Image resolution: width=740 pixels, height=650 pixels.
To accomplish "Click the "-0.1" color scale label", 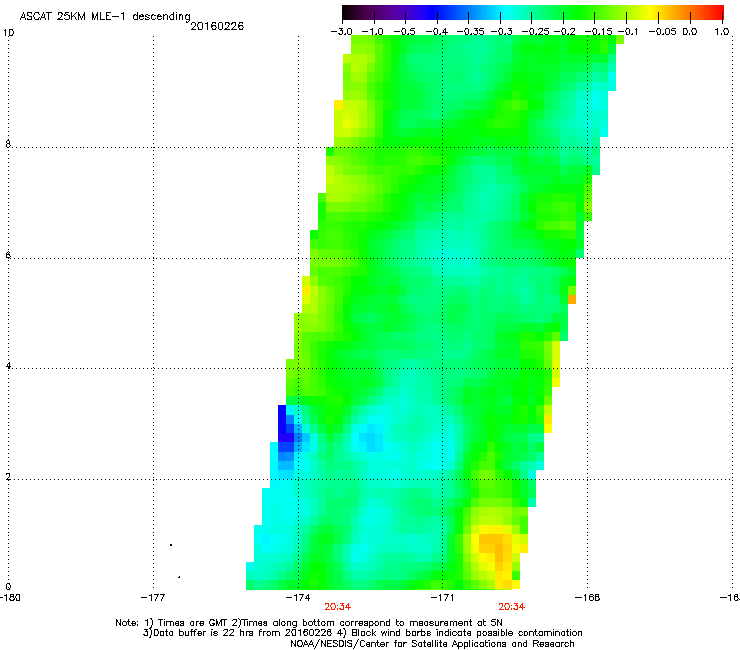I will pyautogui.click(x=628, y=32).
